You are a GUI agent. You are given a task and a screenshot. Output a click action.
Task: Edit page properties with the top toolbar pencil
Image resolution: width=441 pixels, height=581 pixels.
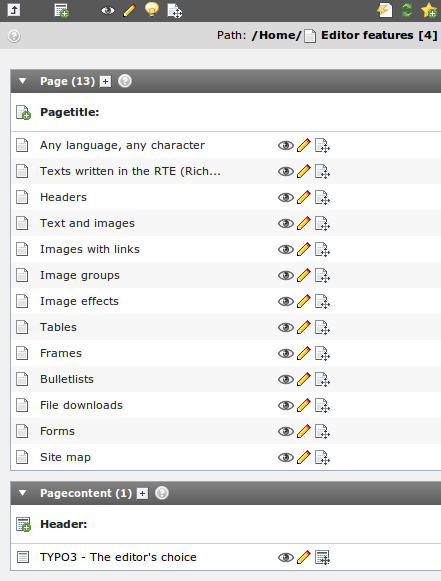click(x=129, y=10)
